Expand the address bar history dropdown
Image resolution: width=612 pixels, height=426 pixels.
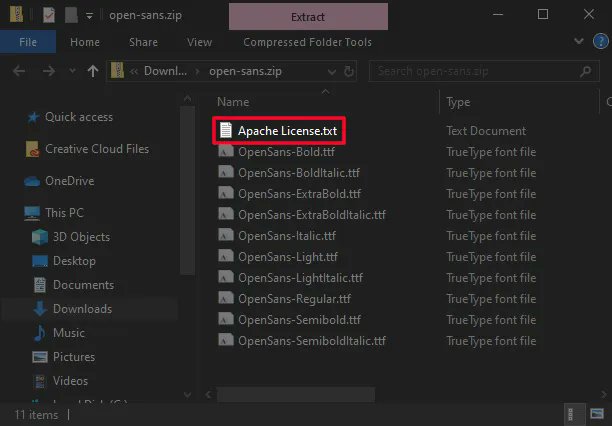tap(332, 71)
